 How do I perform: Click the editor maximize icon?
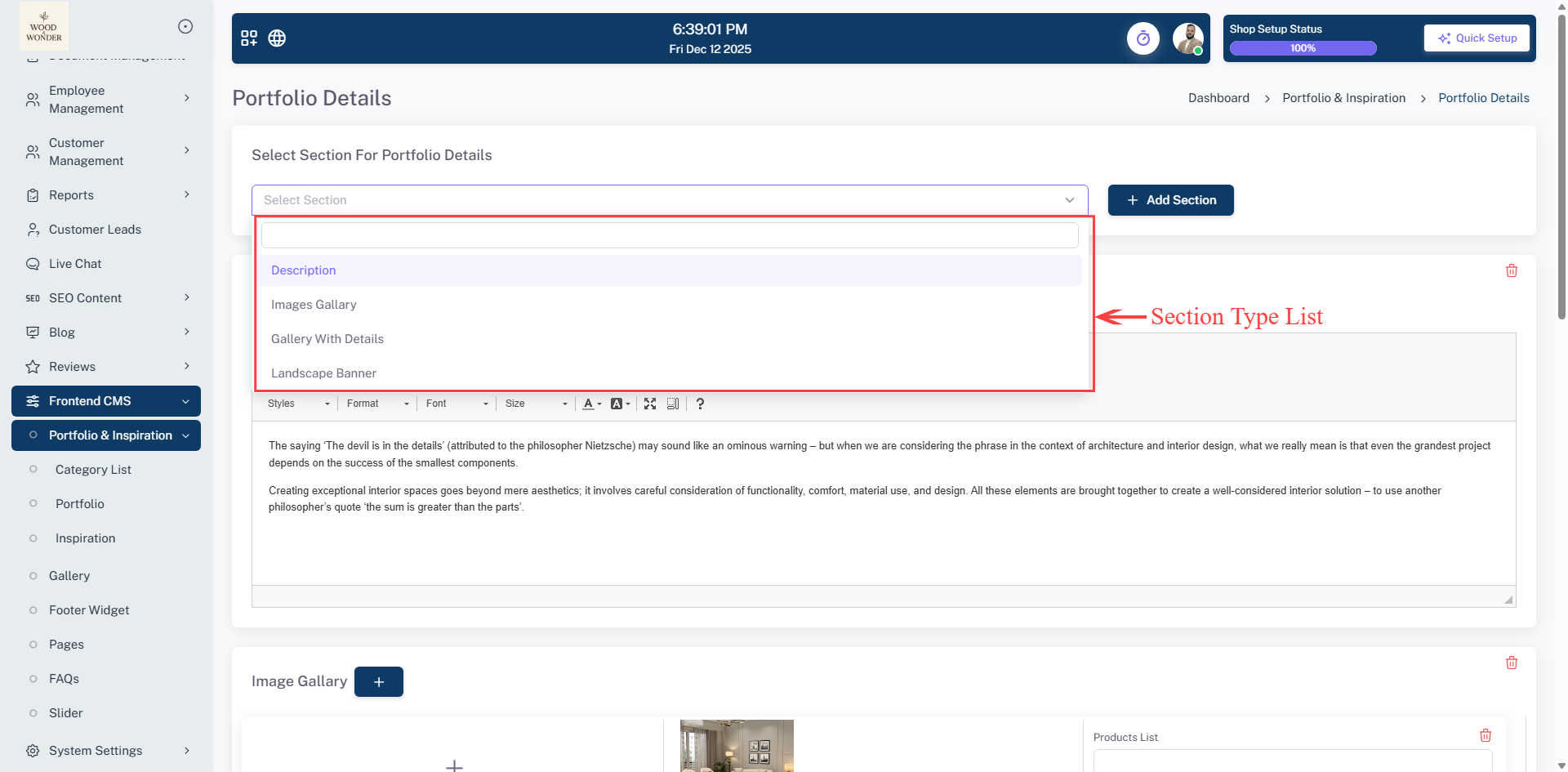coord(650,404)
